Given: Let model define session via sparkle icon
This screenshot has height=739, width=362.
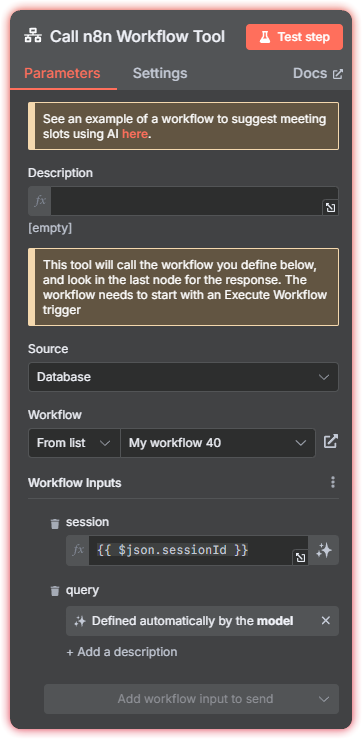Looking at the screenshot, I should tap(324, 550).
